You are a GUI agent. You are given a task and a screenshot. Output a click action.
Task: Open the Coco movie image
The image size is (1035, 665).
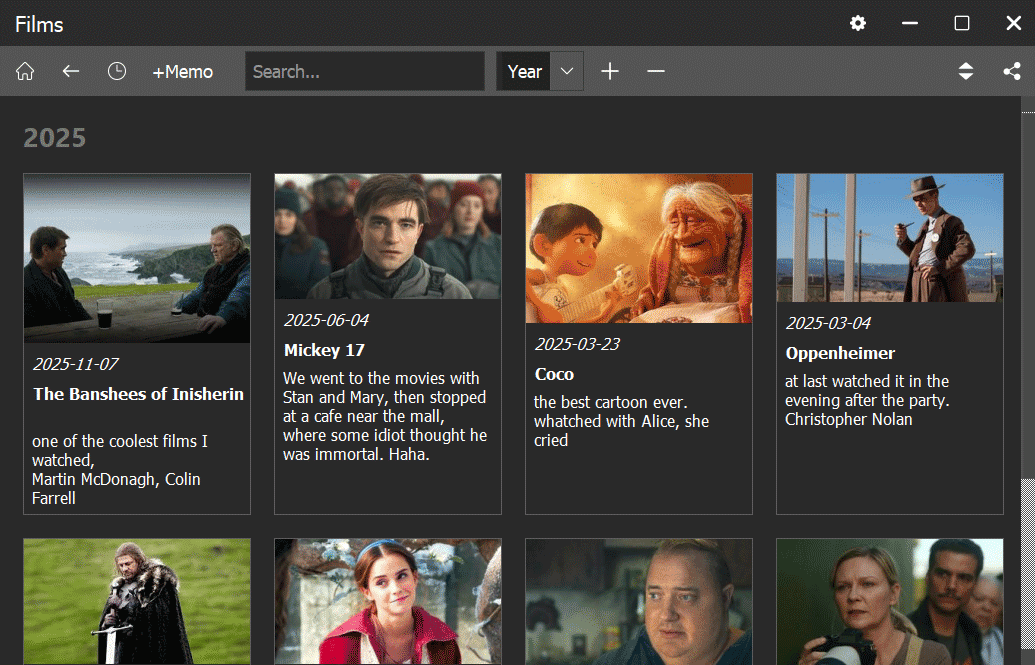pyautogui.click(x=639, y=248)
